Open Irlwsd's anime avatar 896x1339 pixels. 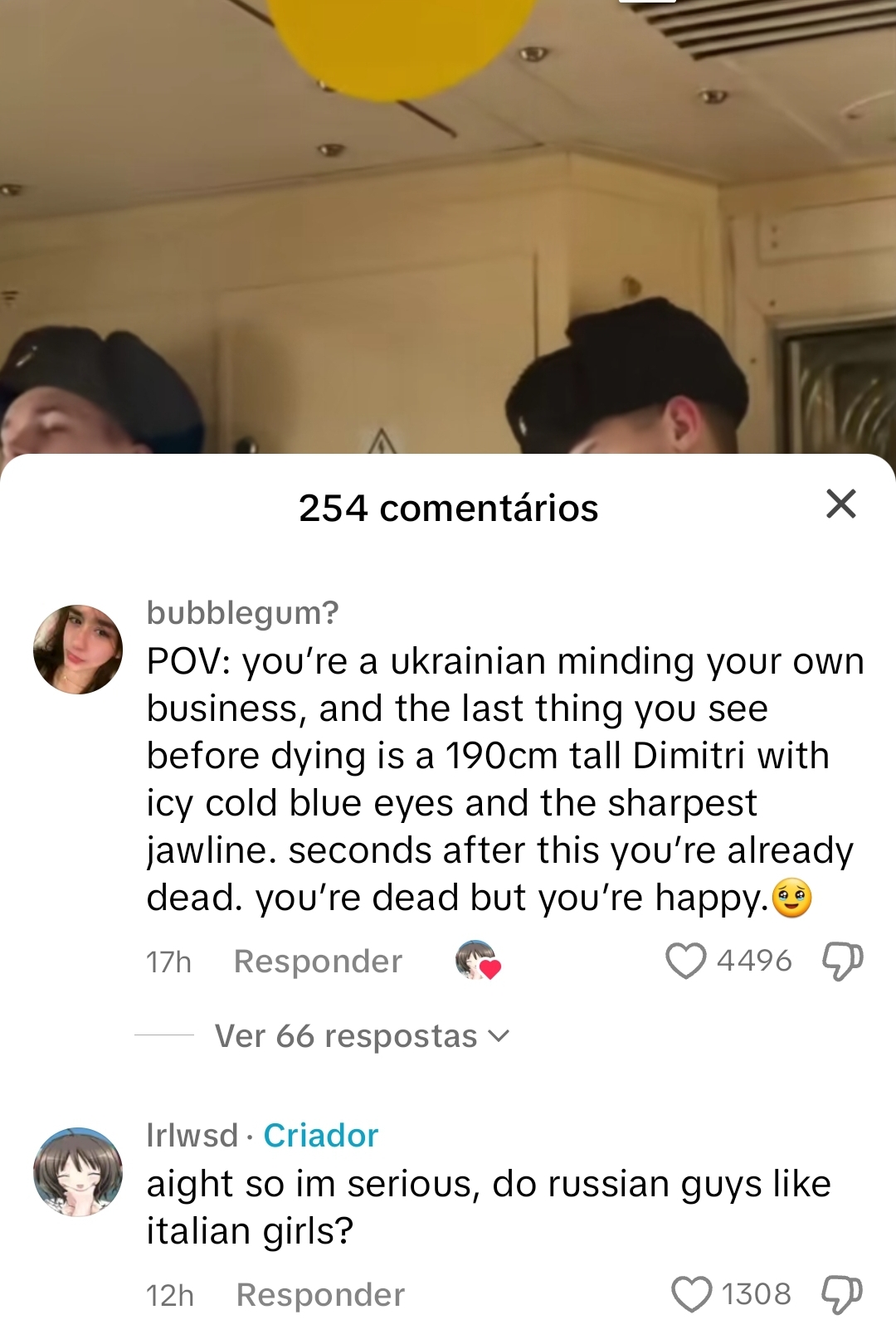pyautogui.click(x=78, y=1172)
